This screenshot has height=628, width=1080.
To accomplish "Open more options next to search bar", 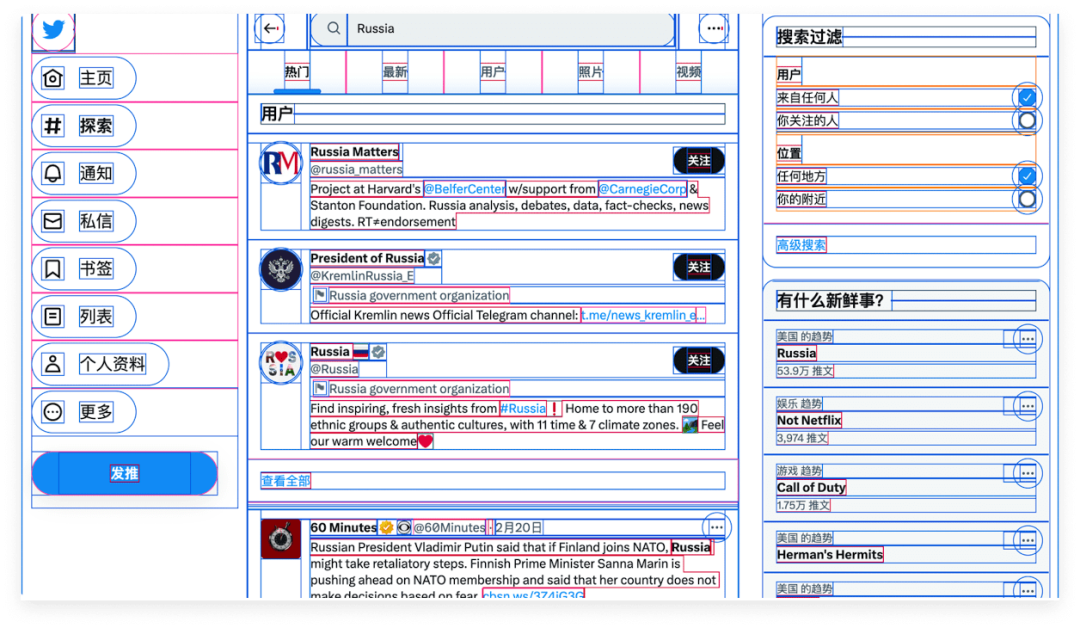I will tap(714, 29).
